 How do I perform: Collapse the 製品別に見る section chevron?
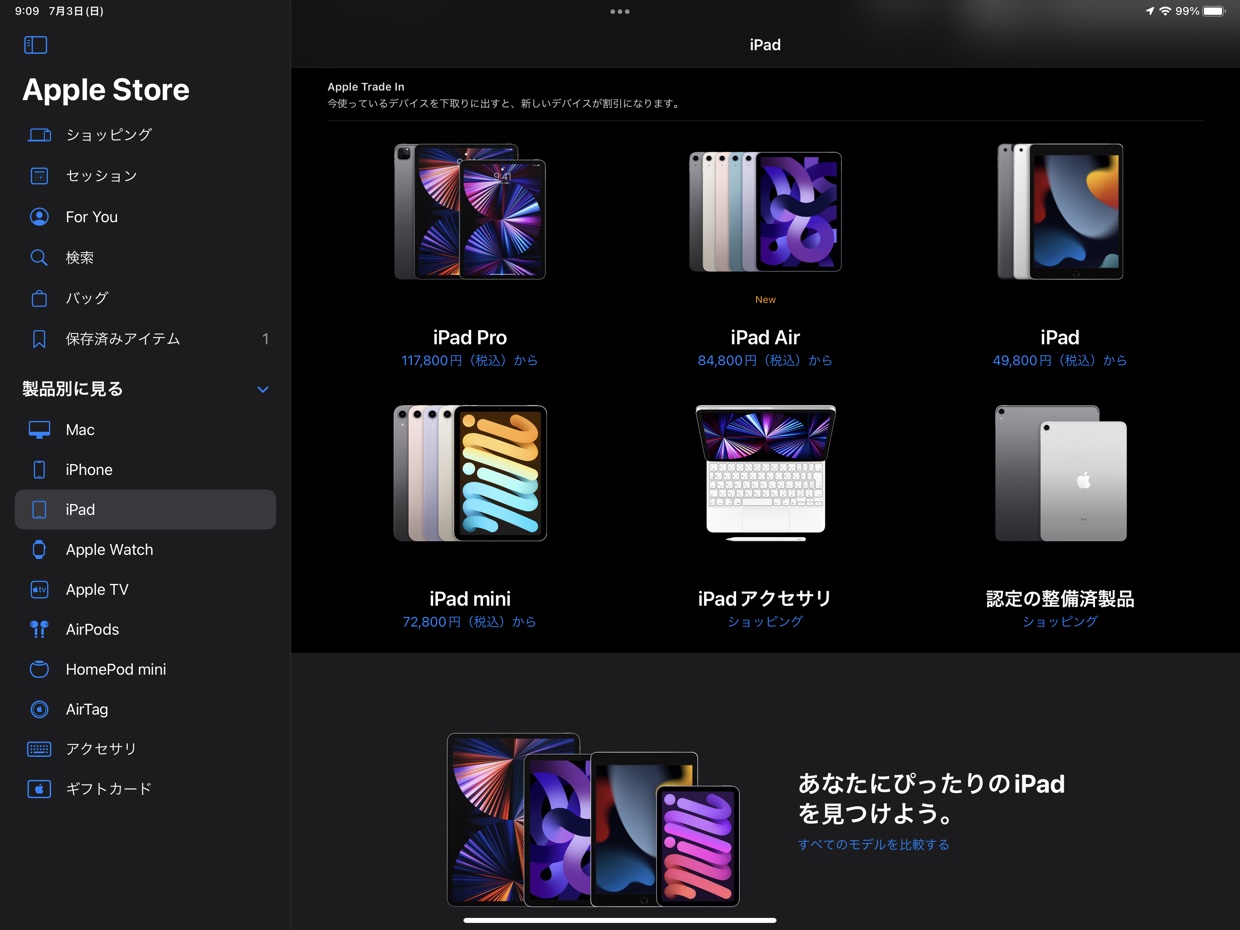(x=263, y=390)
